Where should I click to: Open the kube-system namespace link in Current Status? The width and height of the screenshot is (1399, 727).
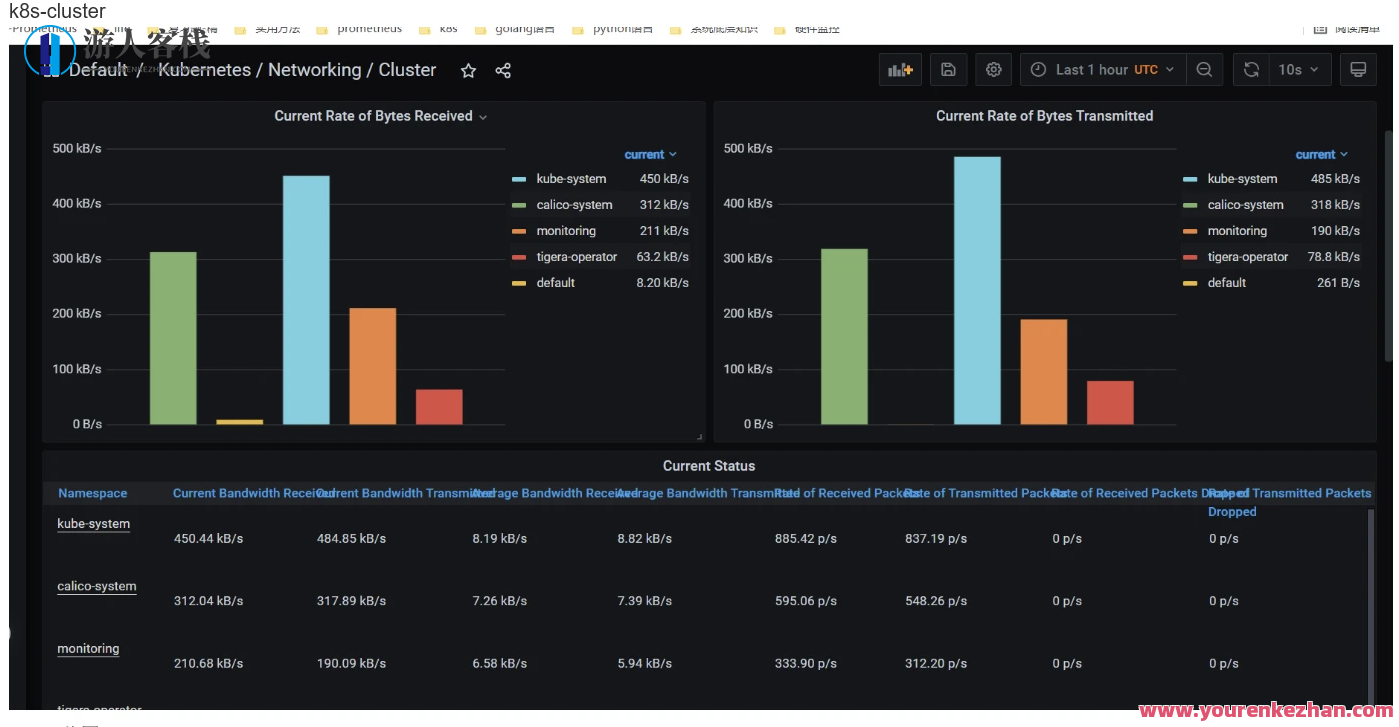93,523
